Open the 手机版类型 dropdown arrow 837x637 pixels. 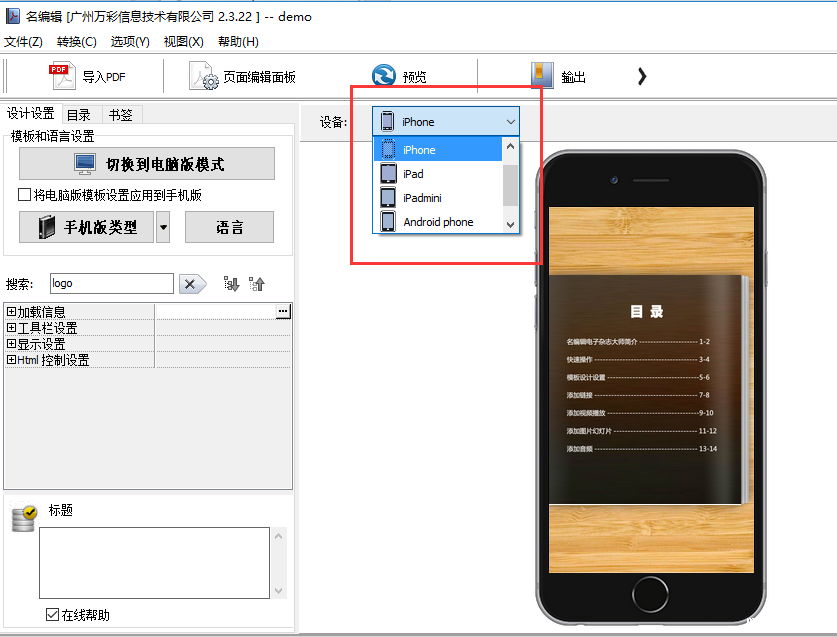coord(163,227)
